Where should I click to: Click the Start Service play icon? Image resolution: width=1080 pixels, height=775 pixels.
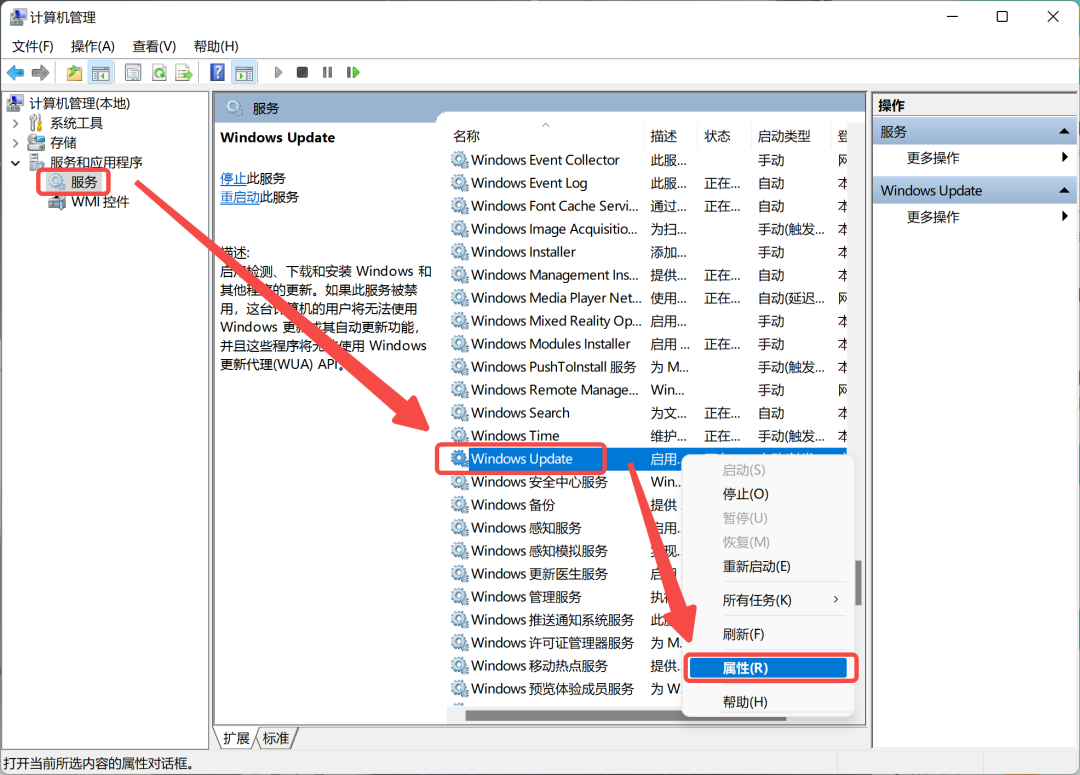coord(278,72)
